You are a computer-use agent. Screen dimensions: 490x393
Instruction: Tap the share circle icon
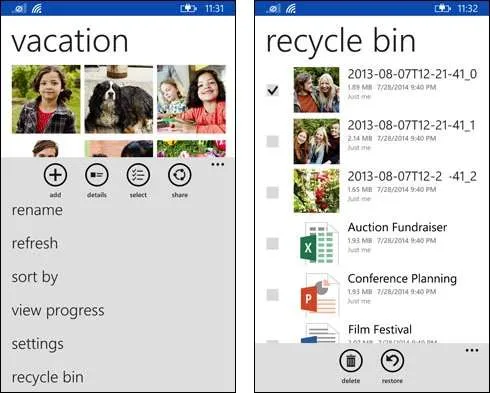tap(180, 175)
